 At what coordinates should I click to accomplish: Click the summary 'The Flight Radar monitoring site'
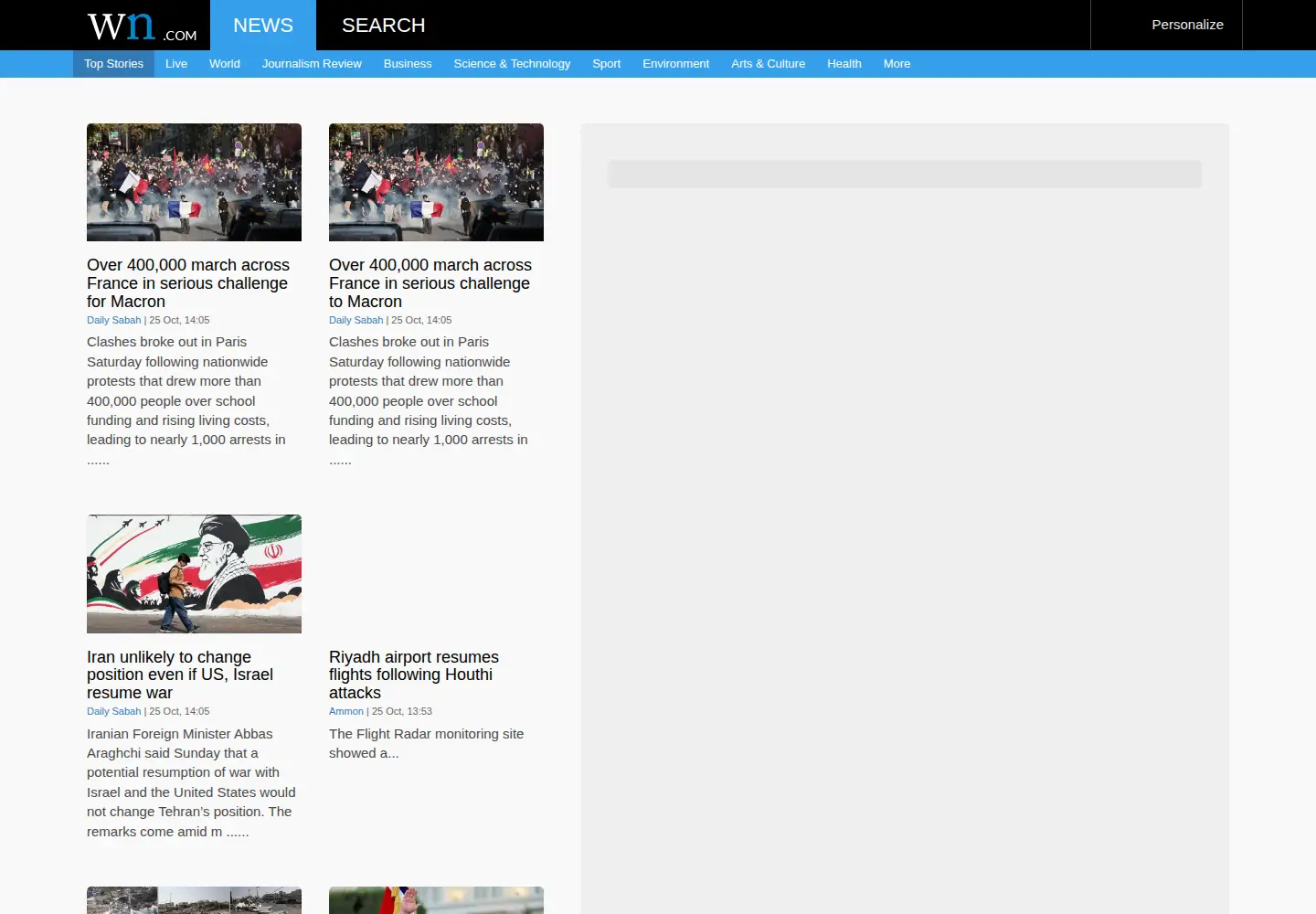pos(426,743)
